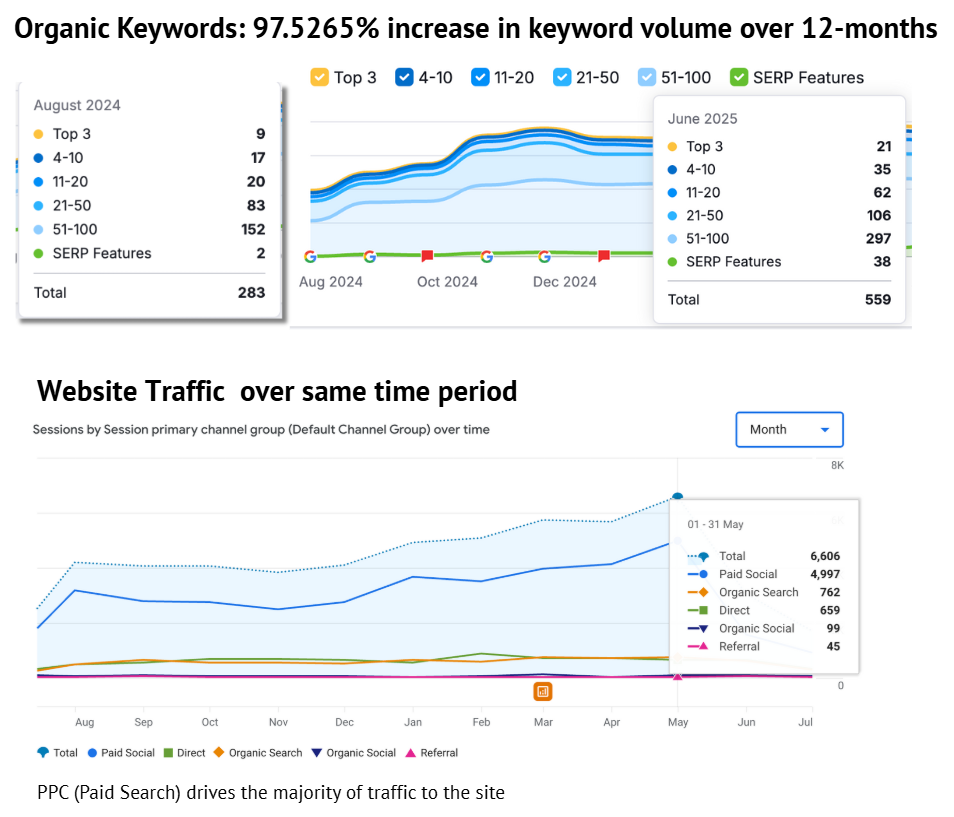Click the Organic Keywords headline text

(476, 28)
